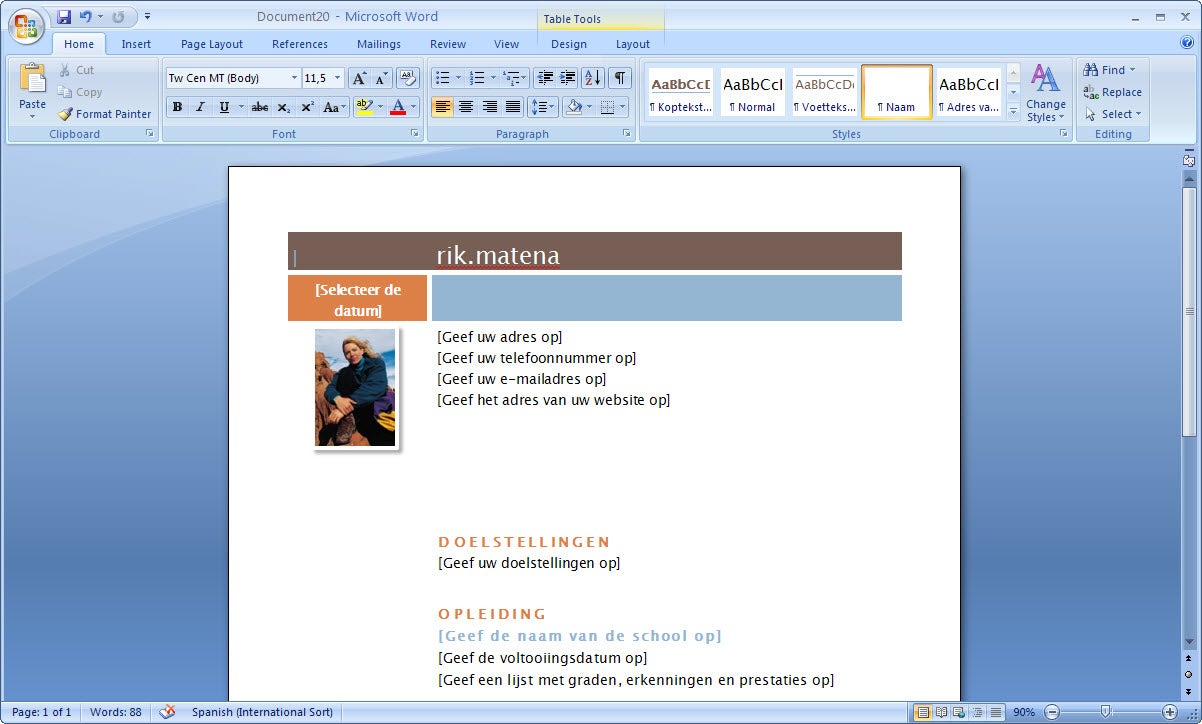Viewport: 1202px width, 724px height.
Task: Apply strikethrough formatting
Action: coord(260,107)
